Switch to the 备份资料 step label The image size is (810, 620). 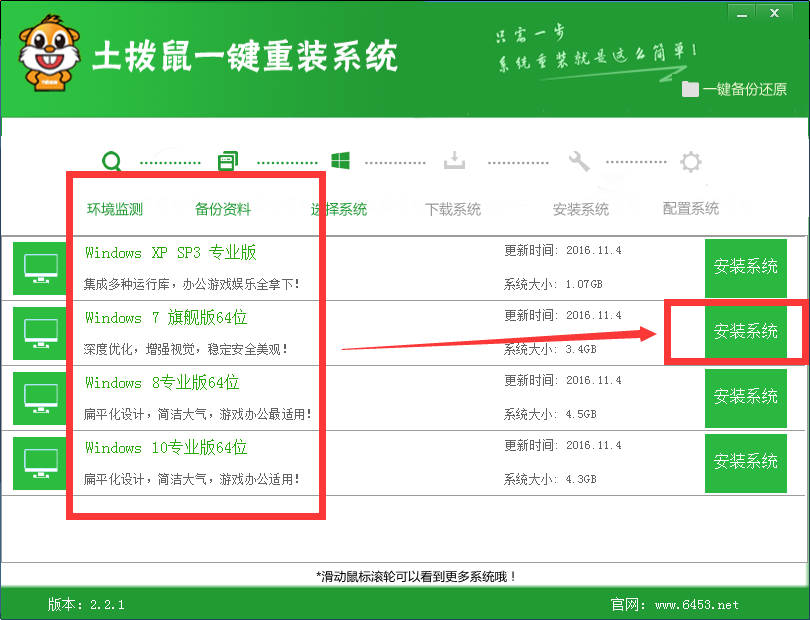223,209
